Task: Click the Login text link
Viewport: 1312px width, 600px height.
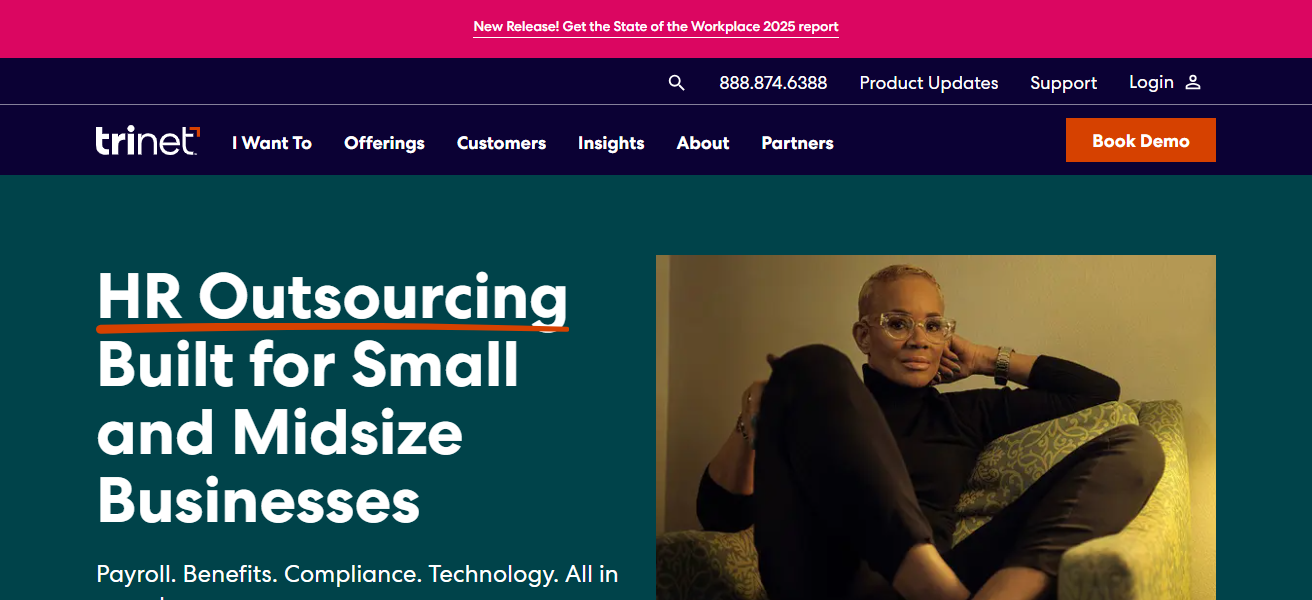Action: (x=1151, y=82)
